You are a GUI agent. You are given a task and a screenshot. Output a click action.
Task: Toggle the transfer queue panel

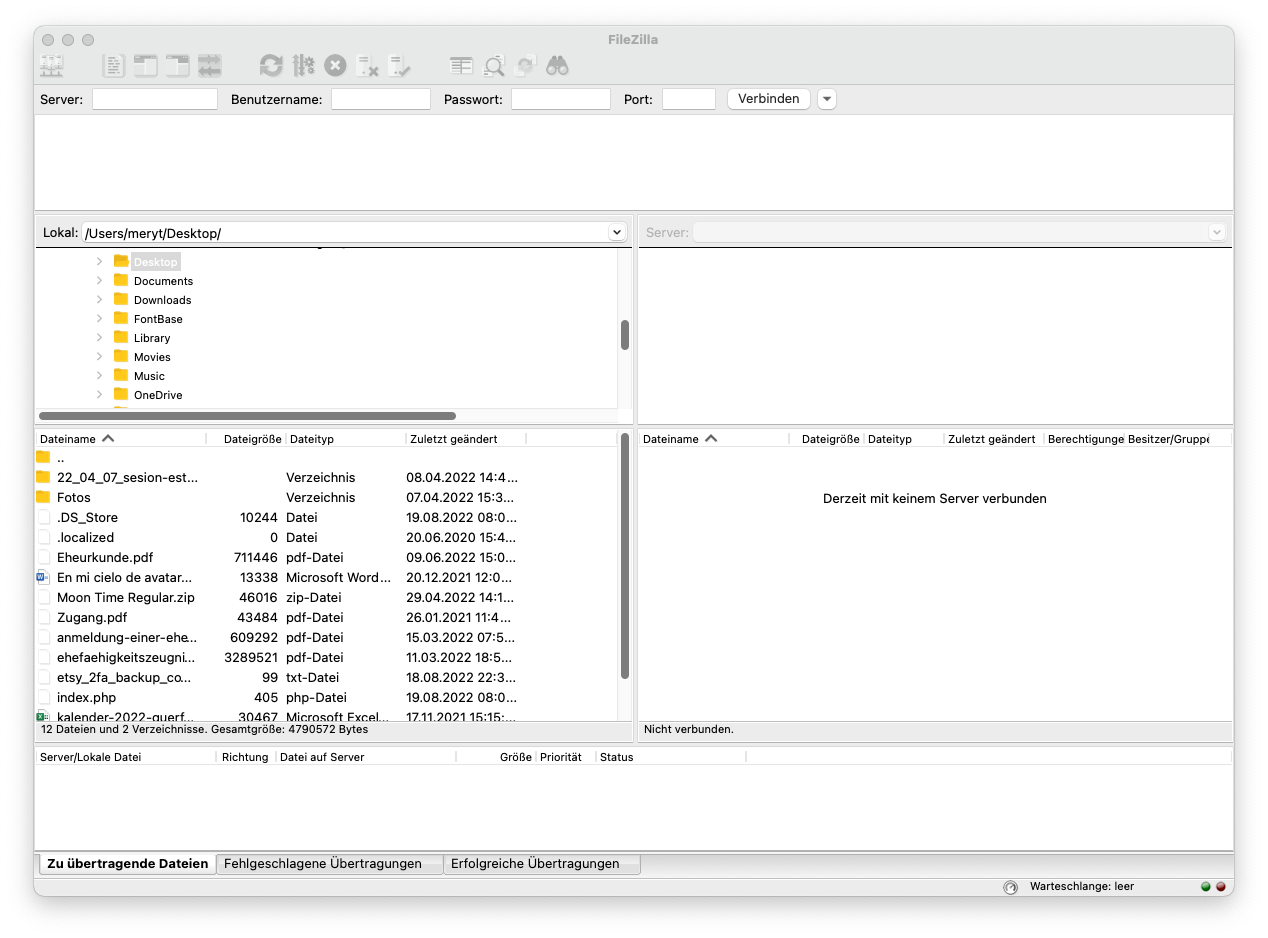pyautogui.click(x=209, y=65)
